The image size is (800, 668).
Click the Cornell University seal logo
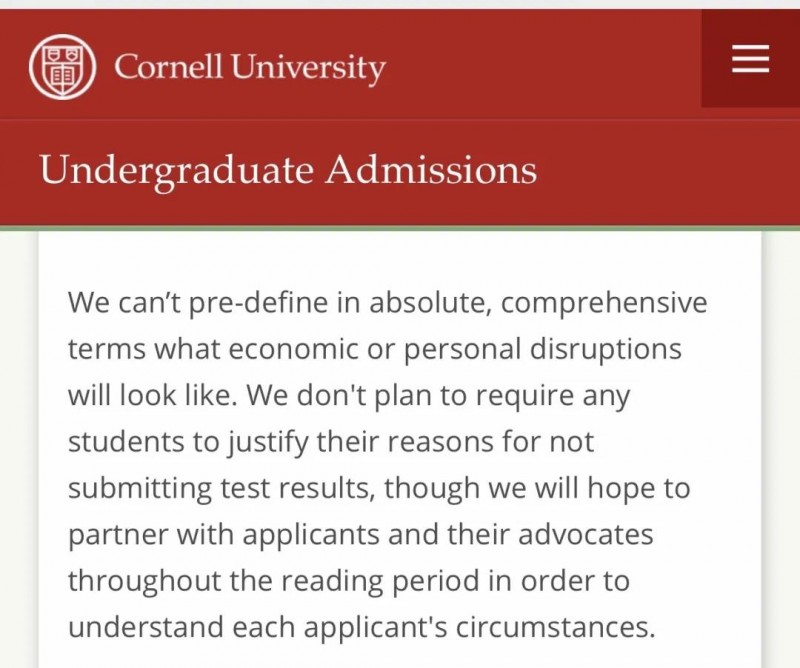[x=63, y=66]
